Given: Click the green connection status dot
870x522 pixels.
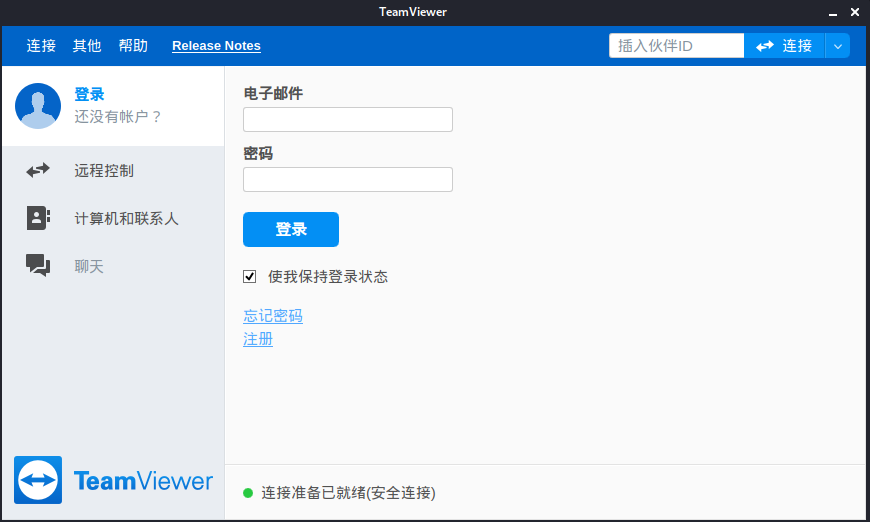Looking at the screenshot, I should (248, 493).
